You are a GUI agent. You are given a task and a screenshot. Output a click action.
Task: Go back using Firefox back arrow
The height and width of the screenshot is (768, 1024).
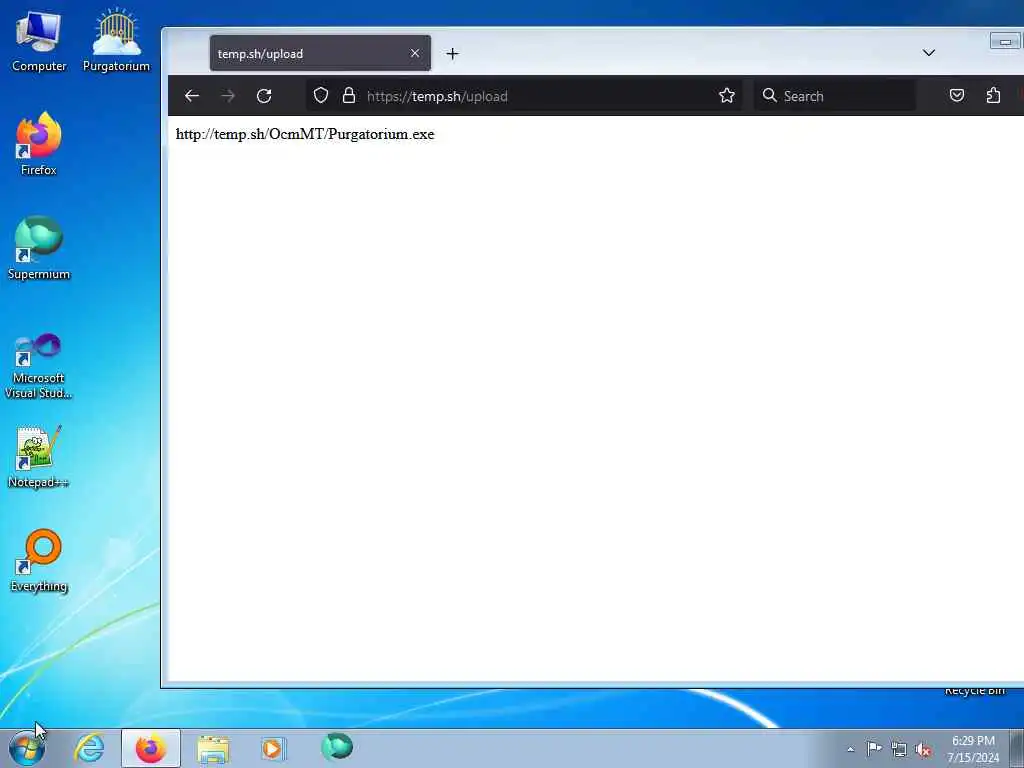click(191, 96)
